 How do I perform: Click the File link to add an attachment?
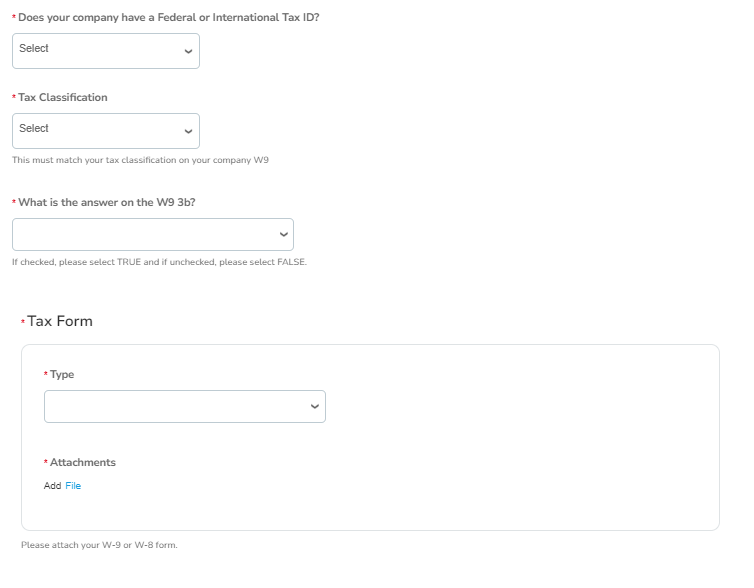click(x=73, y=486)
